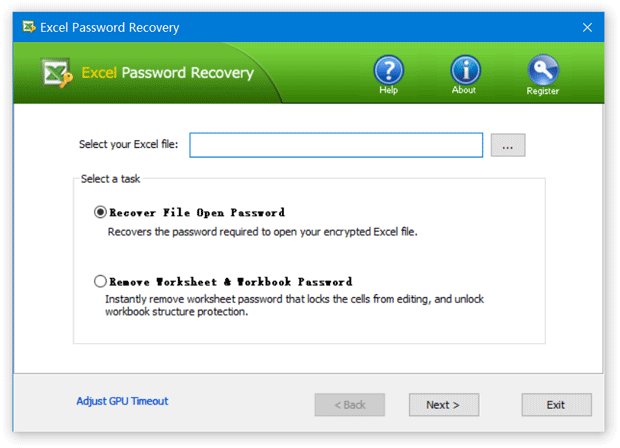Browse for Excel file with the ... button
This screenshot has height=448, width=620.
click(508, 146)
